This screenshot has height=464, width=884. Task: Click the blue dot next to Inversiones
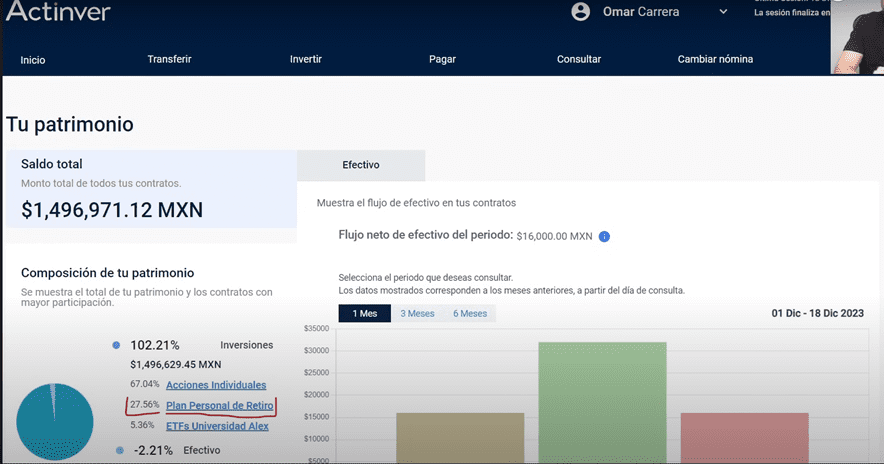[x=116, y=345]
